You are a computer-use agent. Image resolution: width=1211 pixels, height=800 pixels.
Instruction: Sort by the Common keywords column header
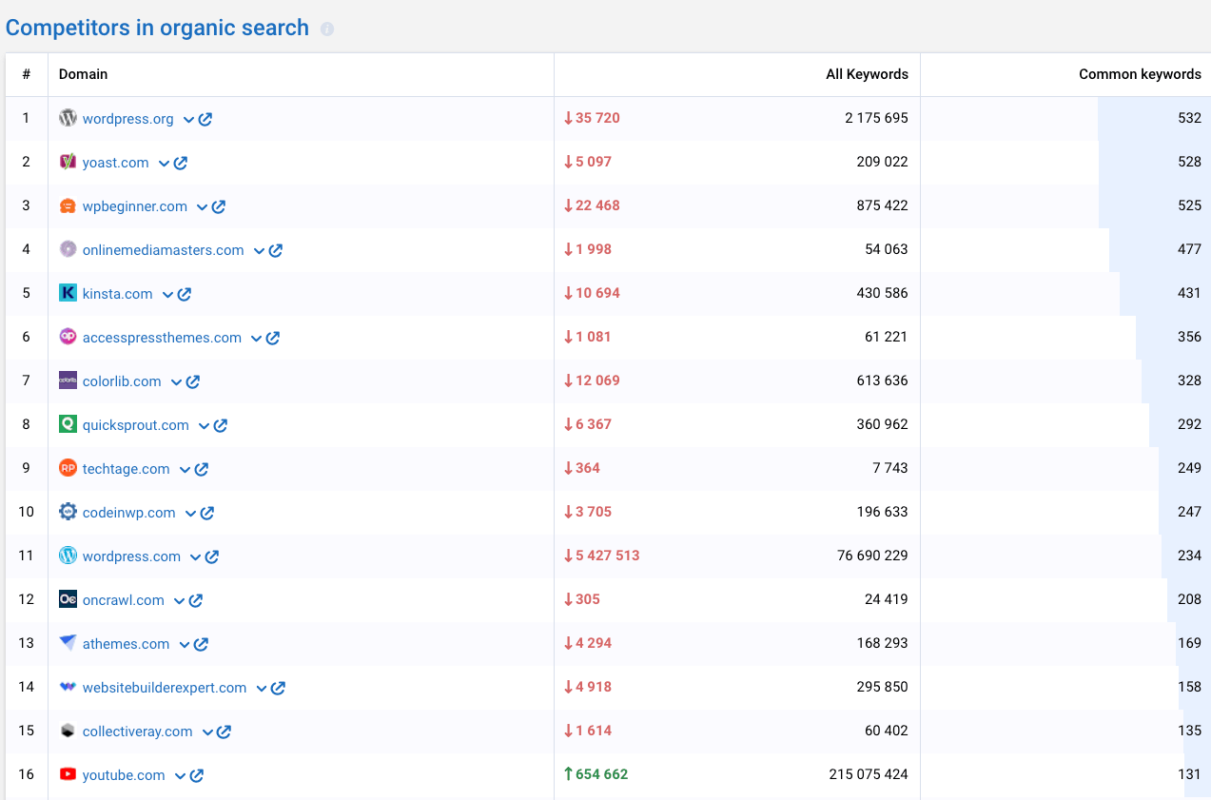click(1140, 74)
